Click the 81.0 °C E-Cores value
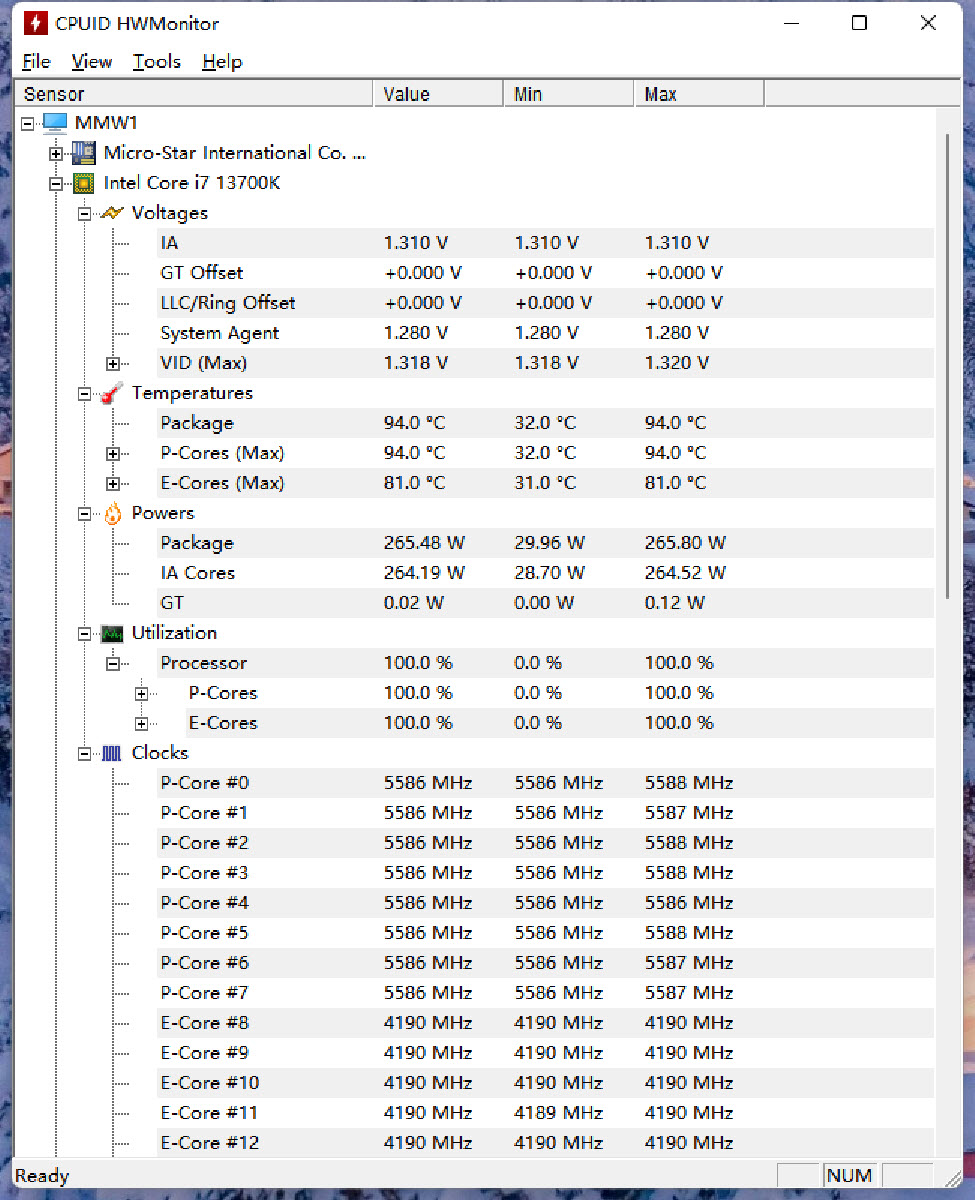 415,483
